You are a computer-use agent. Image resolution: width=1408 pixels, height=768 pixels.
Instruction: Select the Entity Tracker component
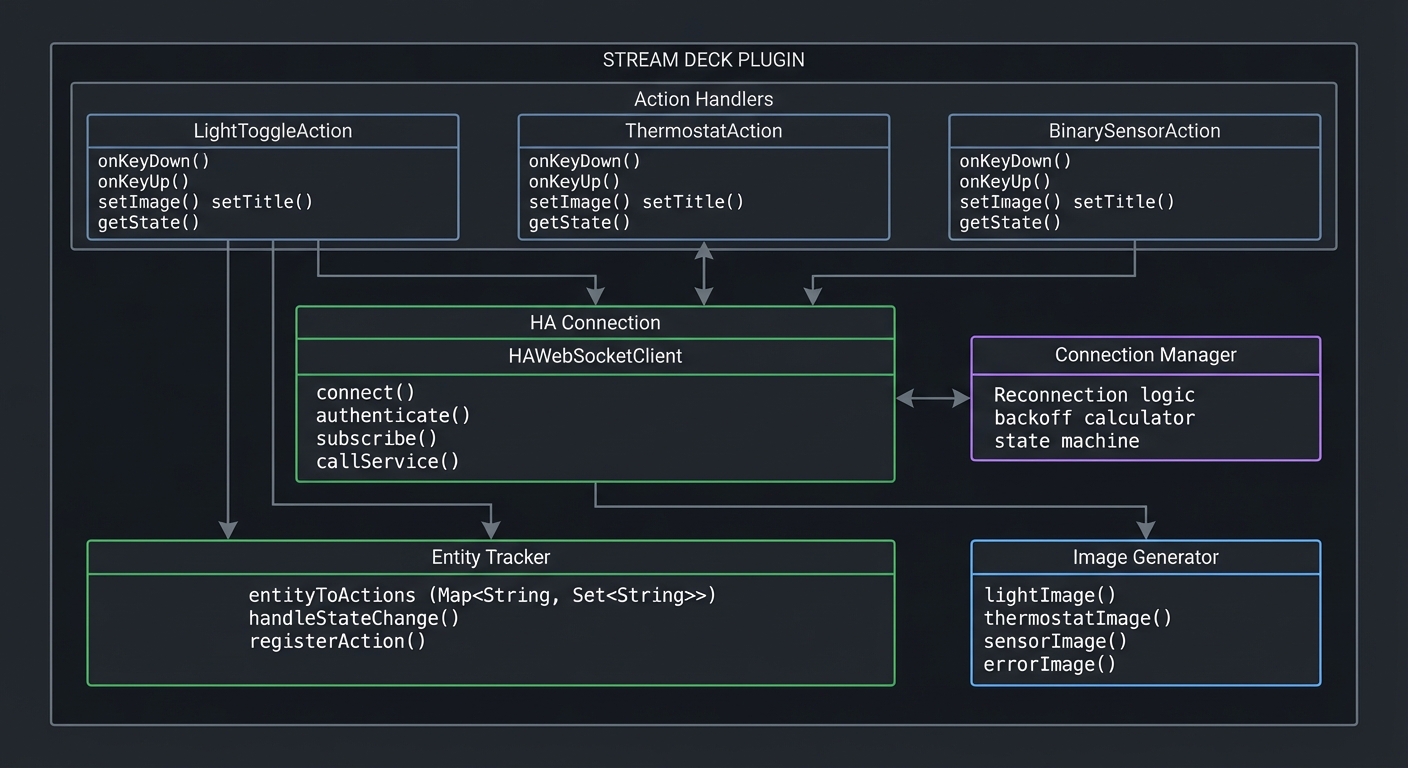click(x=491, y=557)
